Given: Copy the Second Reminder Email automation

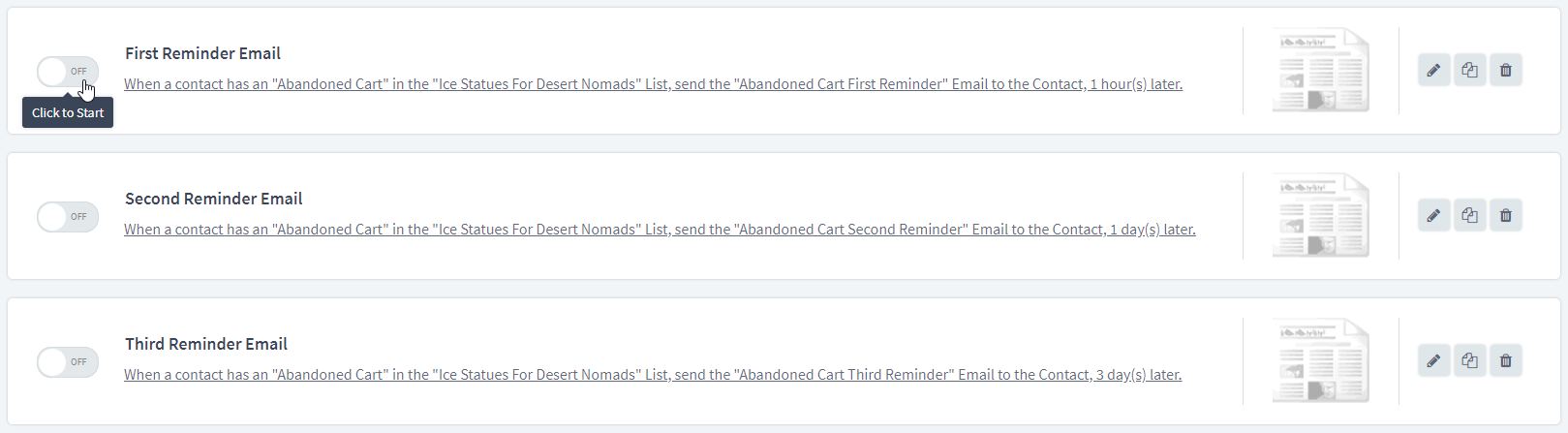Looking at the screenshot, I should click(1469, 215).
